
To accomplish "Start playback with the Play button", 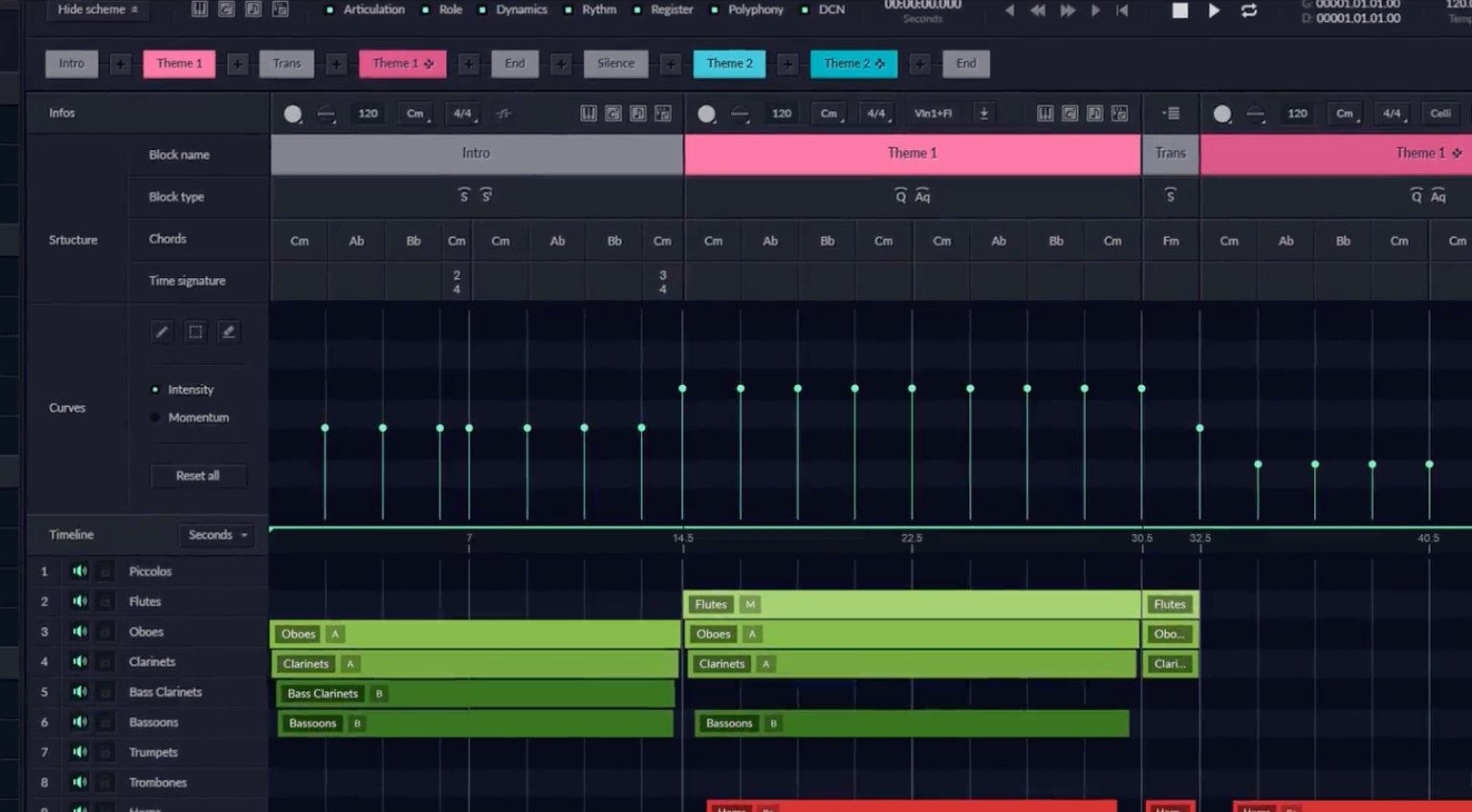I will pyautogui.click(x=1214, y=11).
